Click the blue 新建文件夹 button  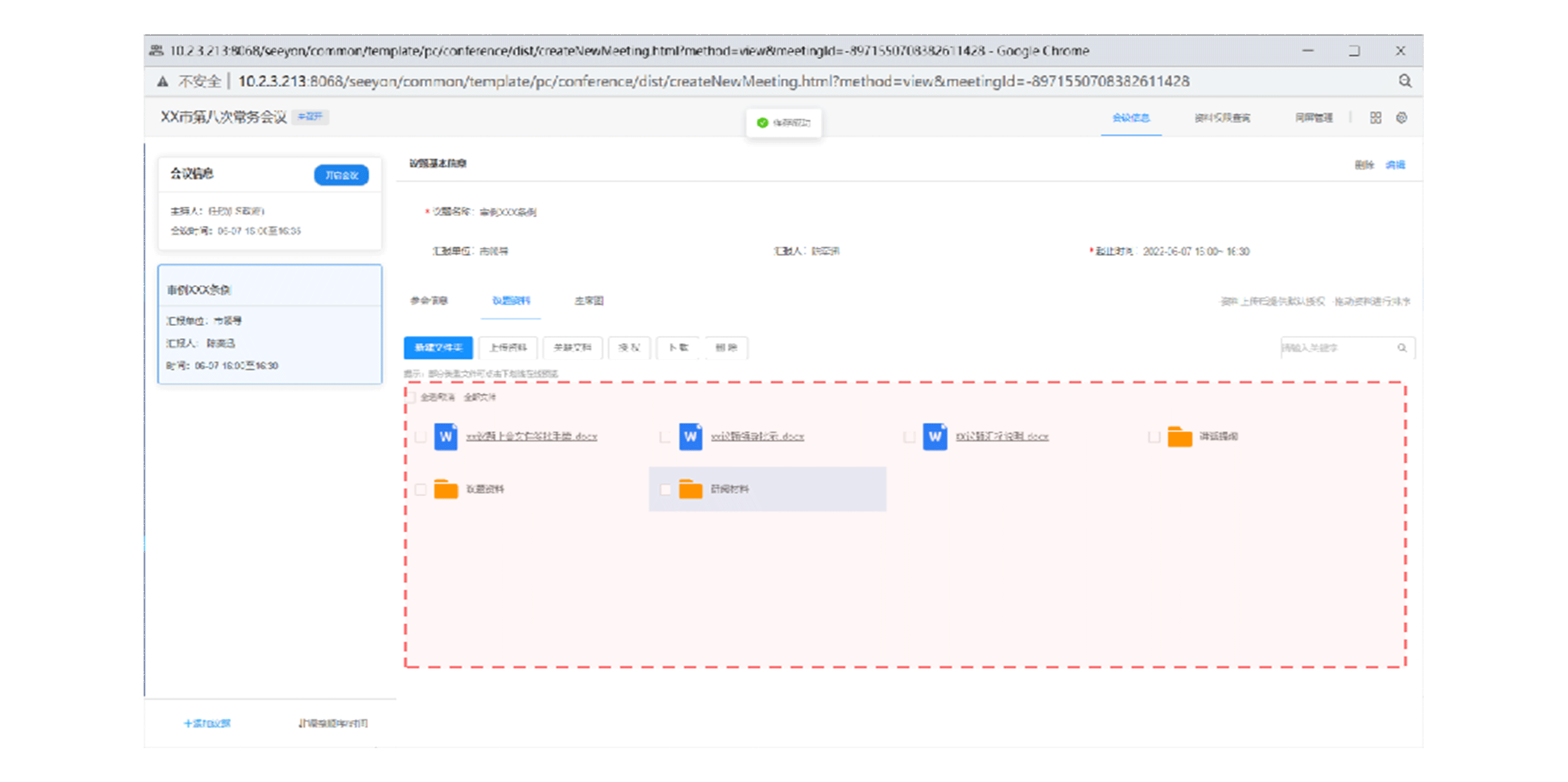(x=438, y=347)
